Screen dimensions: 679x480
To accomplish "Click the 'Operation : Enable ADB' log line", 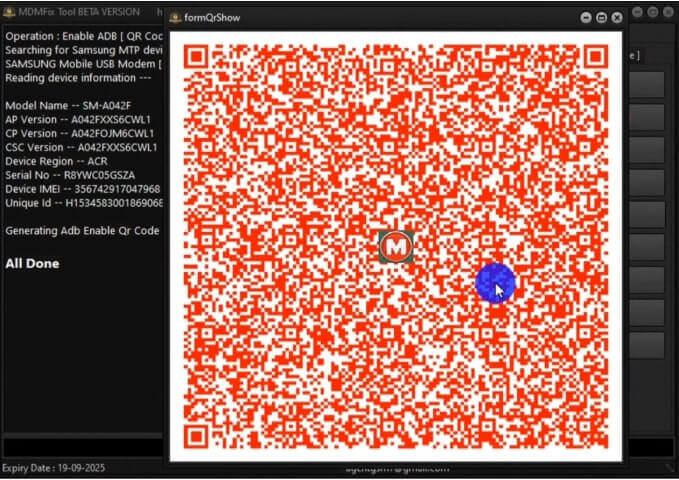I will click(x=84, y=36).
